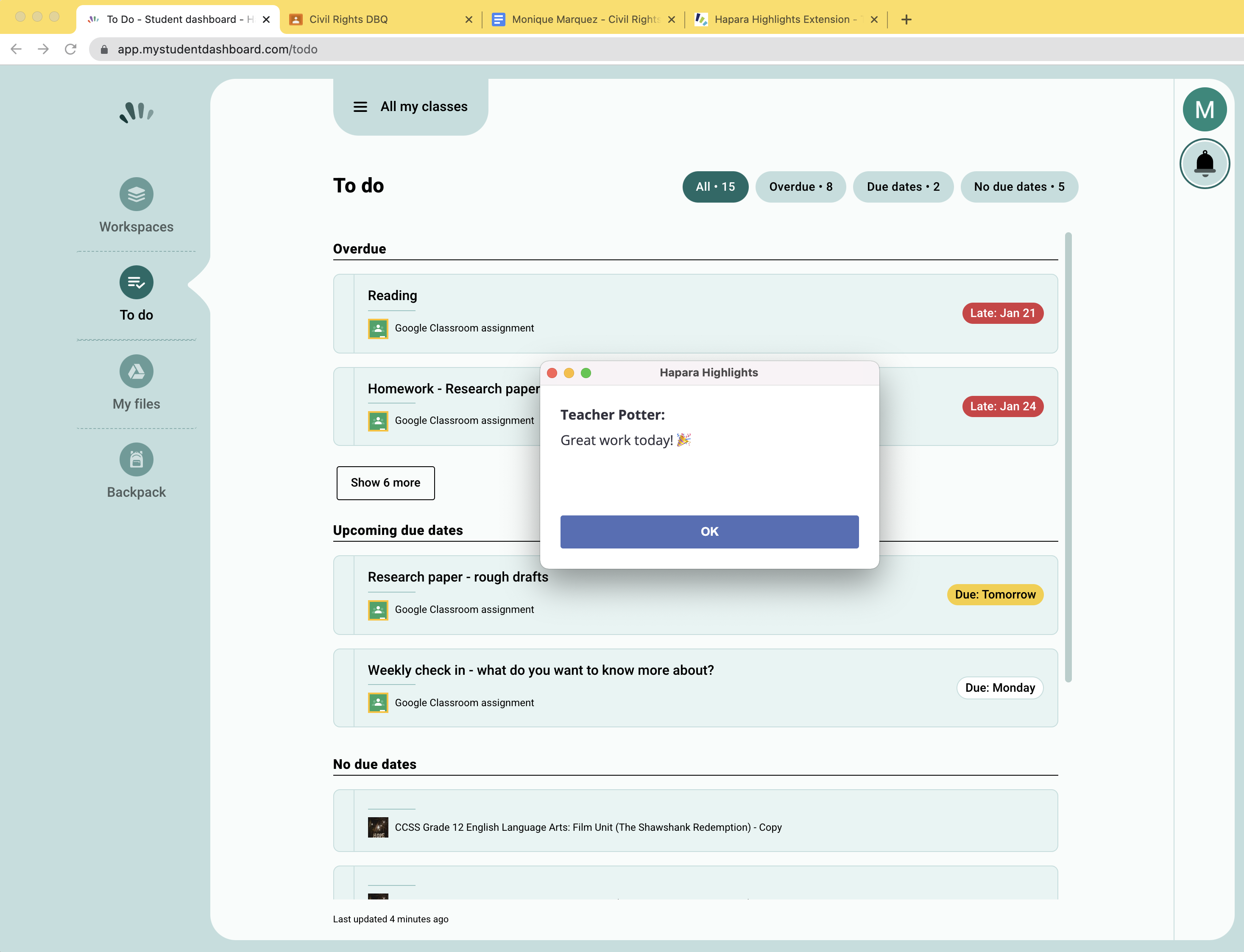Click Last updated 4 minutes ago text
The image size is (1244, 952).
click(390, 919)
